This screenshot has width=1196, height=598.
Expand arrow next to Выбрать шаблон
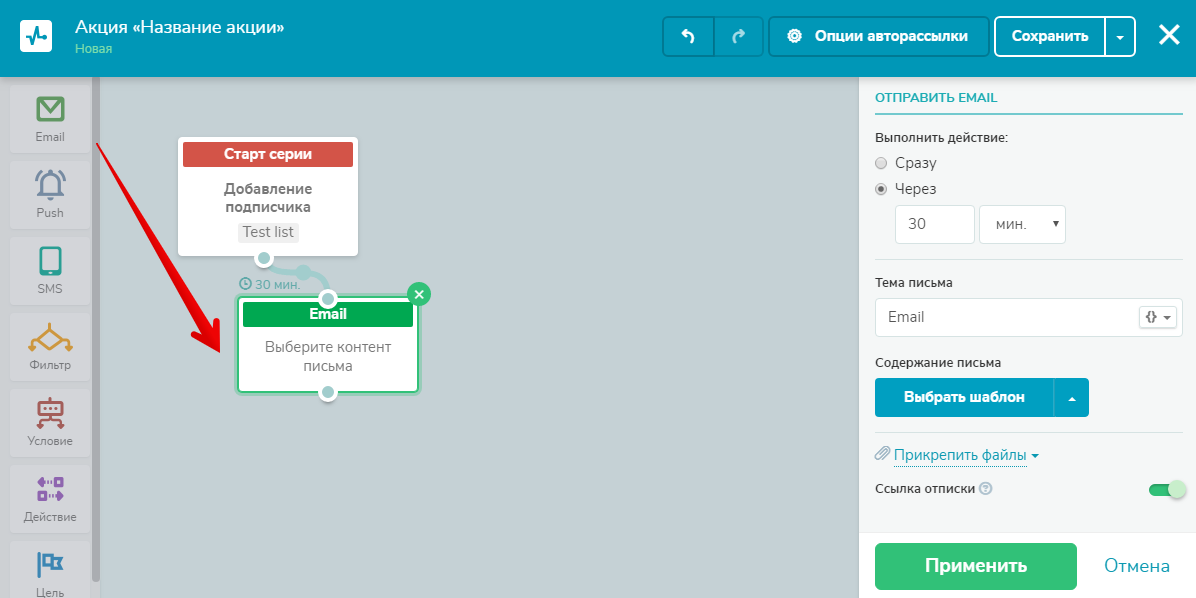click(1072, 398)
